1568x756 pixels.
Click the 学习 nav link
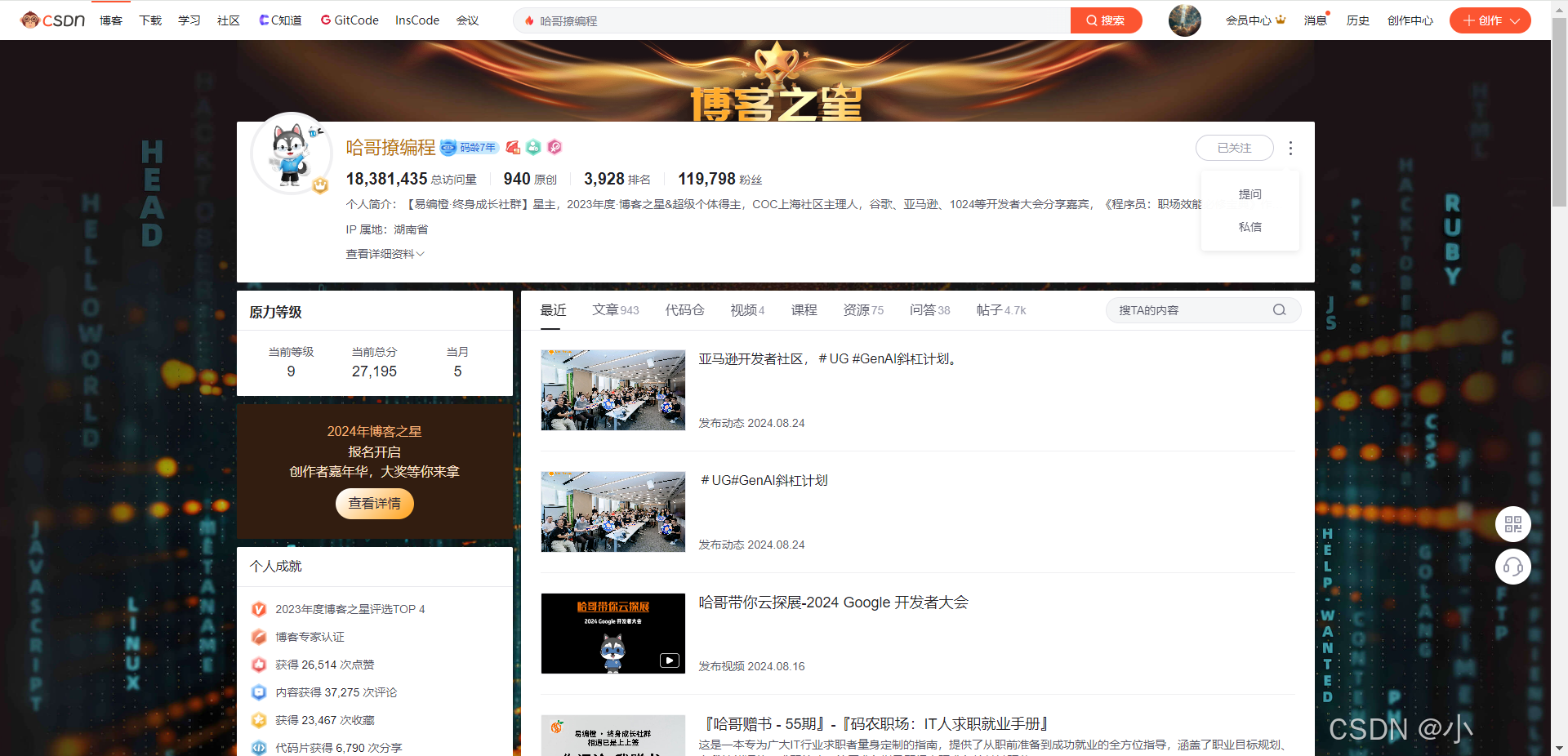click(189, 20)
